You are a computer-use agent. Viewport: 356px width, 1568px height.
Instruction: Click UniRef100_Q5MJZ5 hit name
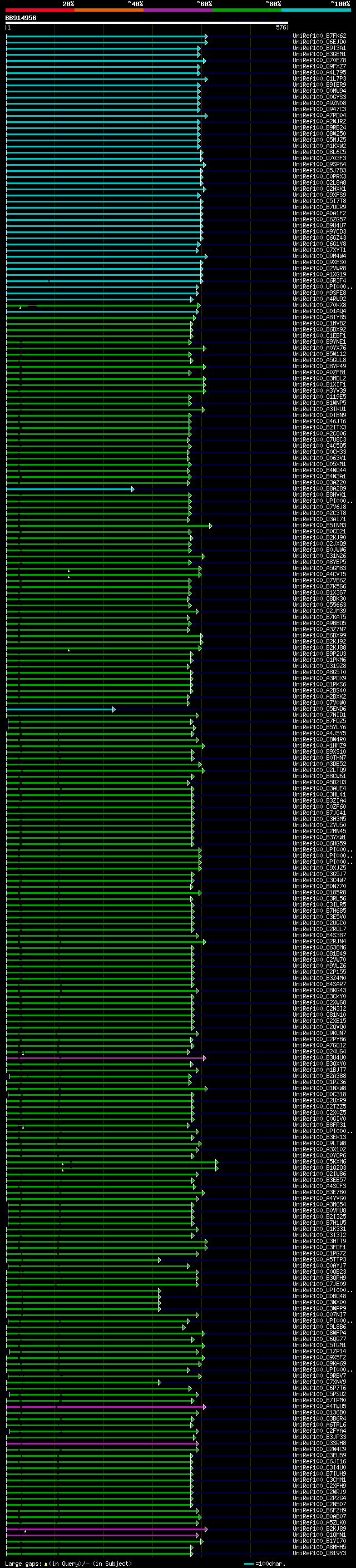319,140
